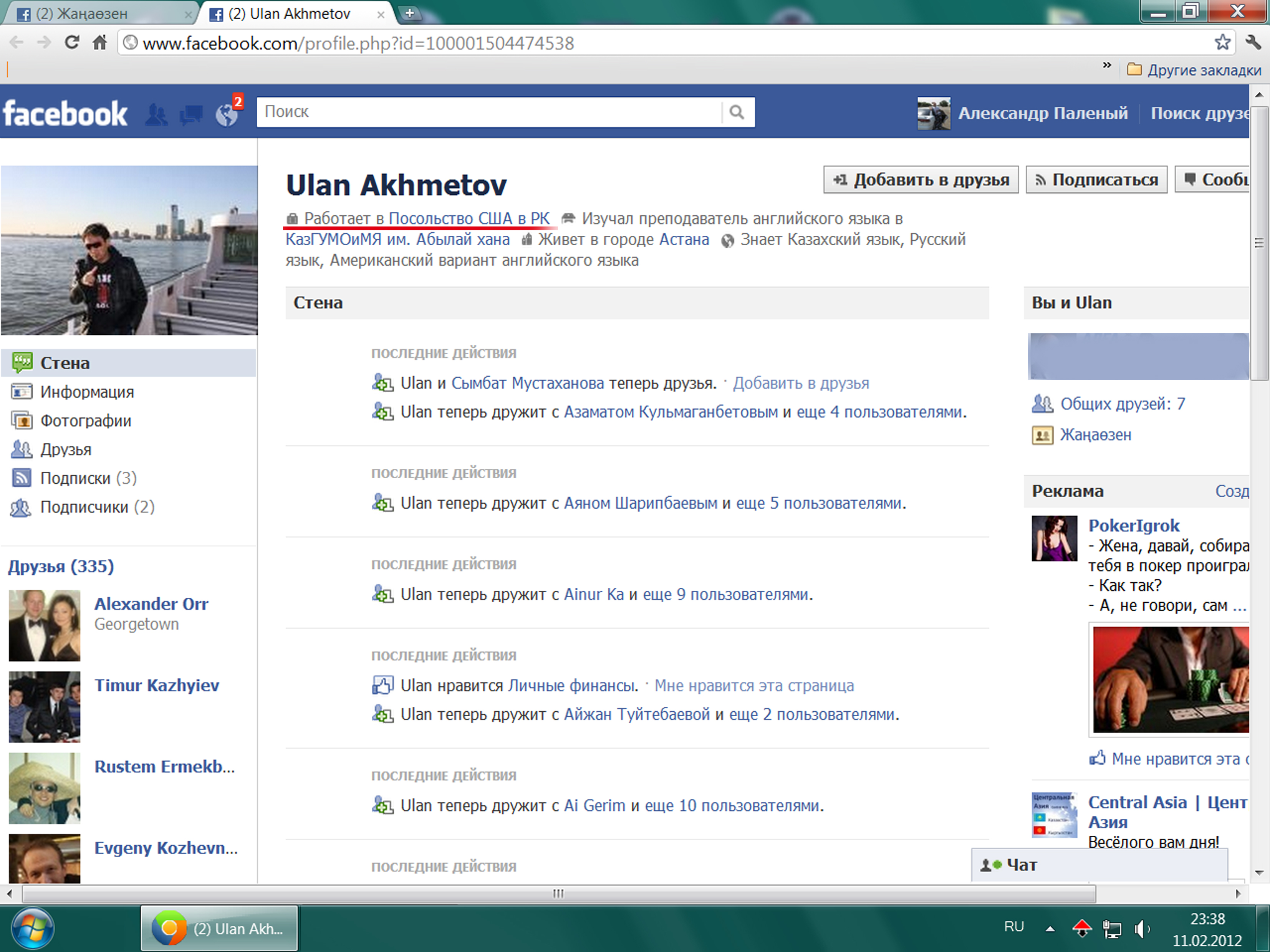Open the RU language selector in taskbar
This screenshot has width=1270, height=952.
pyautogui.click(x=1014, y=927)
